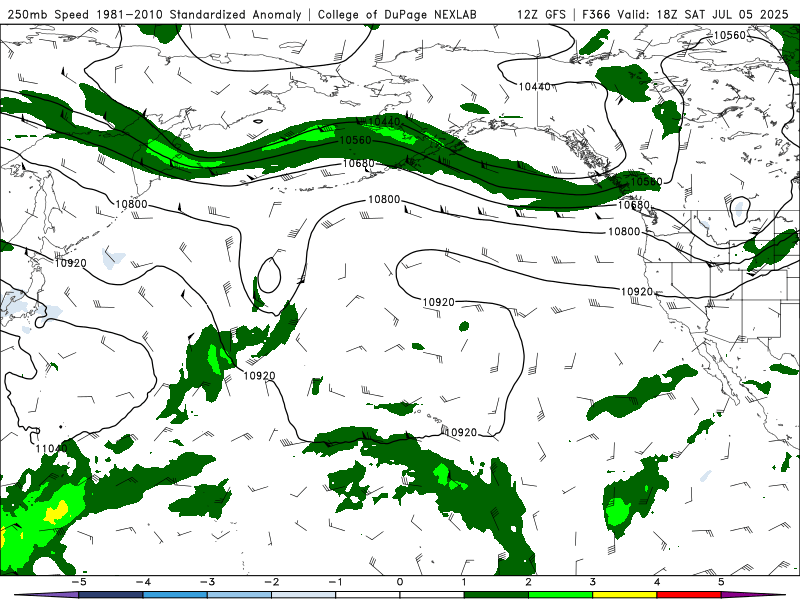Click the 'College of DuPage NEXLAB' header text
The height and width of the screenshot is (600, 800).
pos(397,14)
